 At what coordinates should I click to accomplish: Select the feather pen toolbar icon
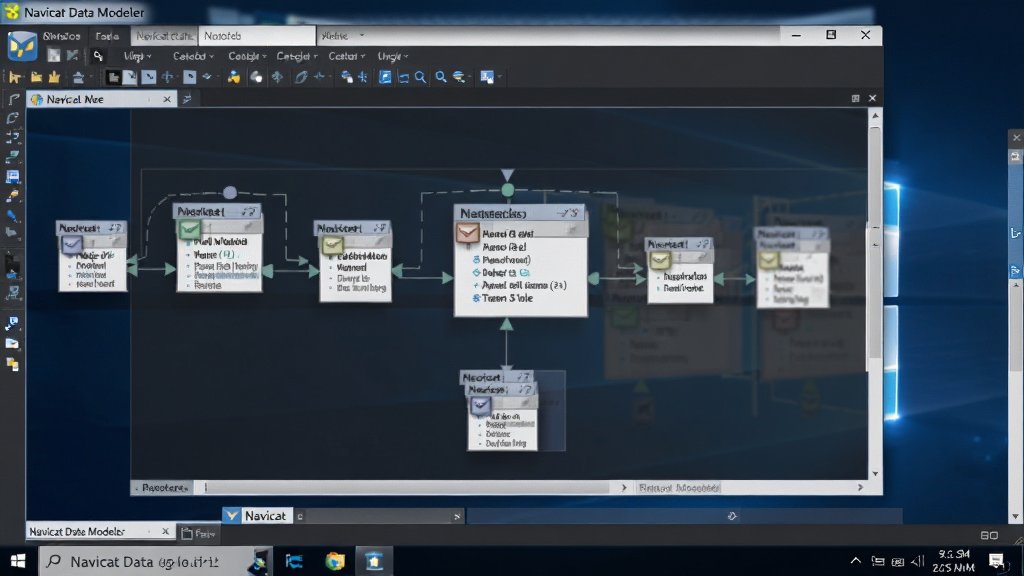300,77
